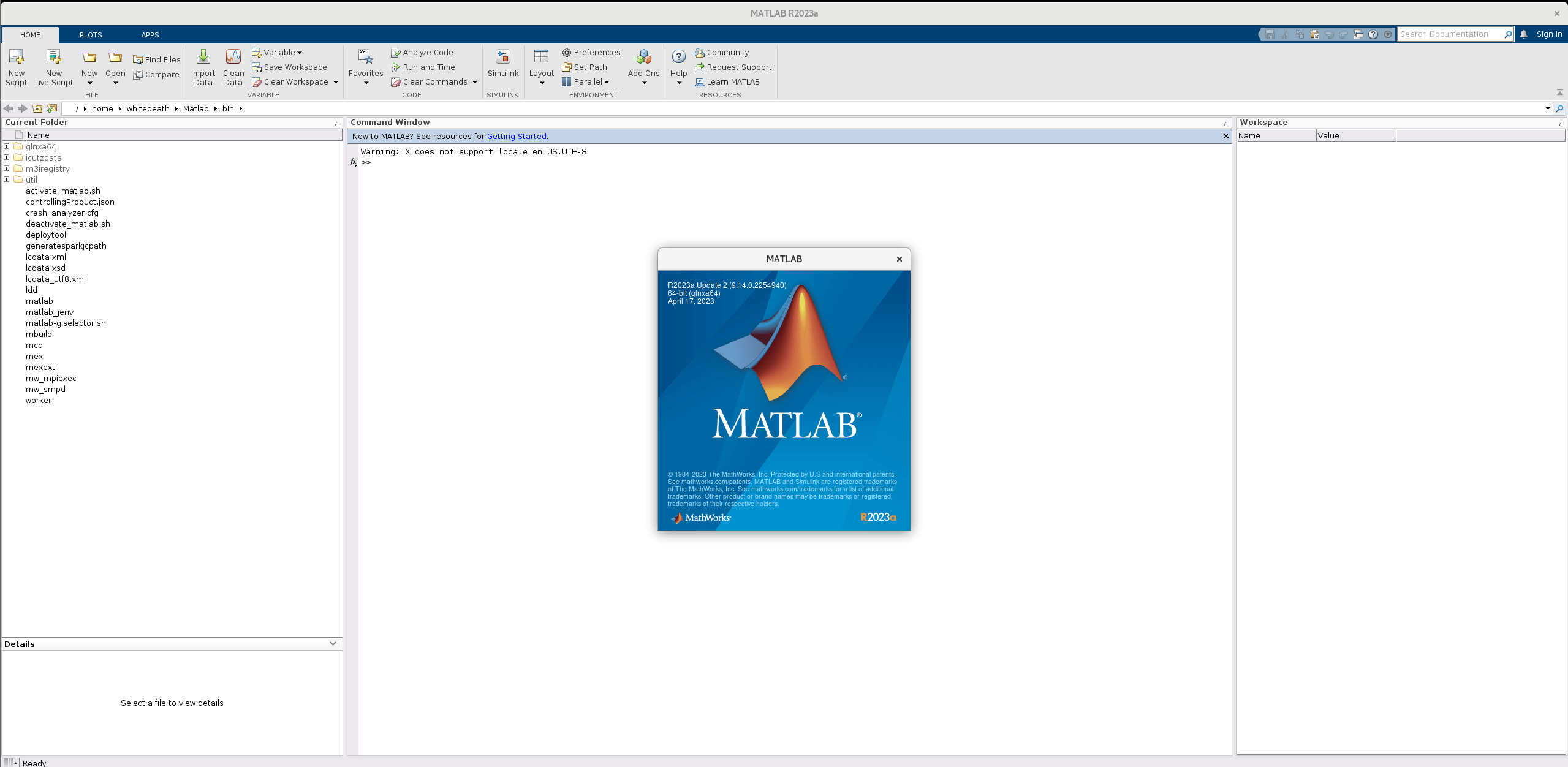
Task: Click the Paste quick access icon
Action: click(x=1314, y=34)
